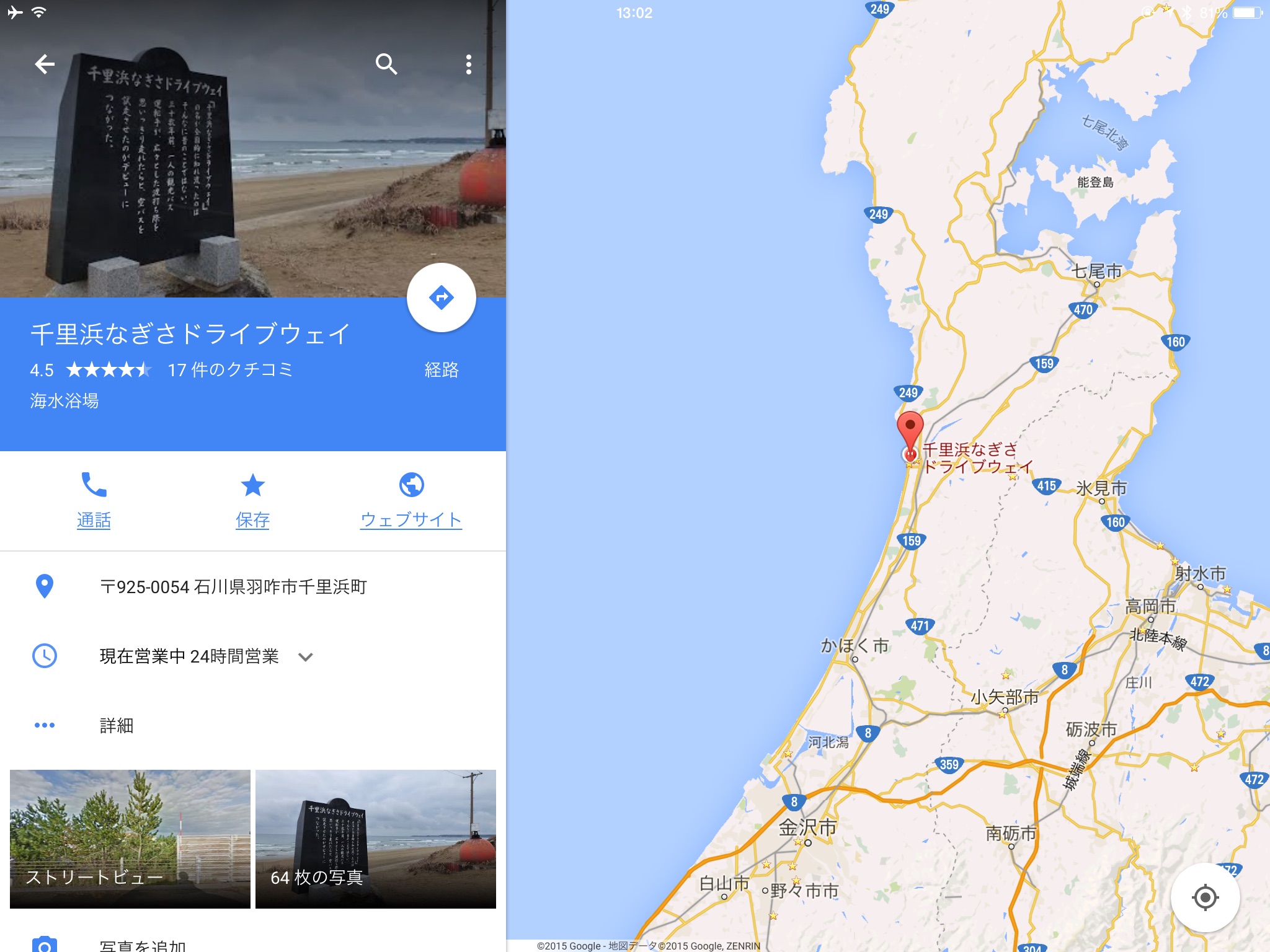This screenshot has width=1270, height=952.
Task: Tap the 金沢市 label on the map
Action: (x=807, y=827)
